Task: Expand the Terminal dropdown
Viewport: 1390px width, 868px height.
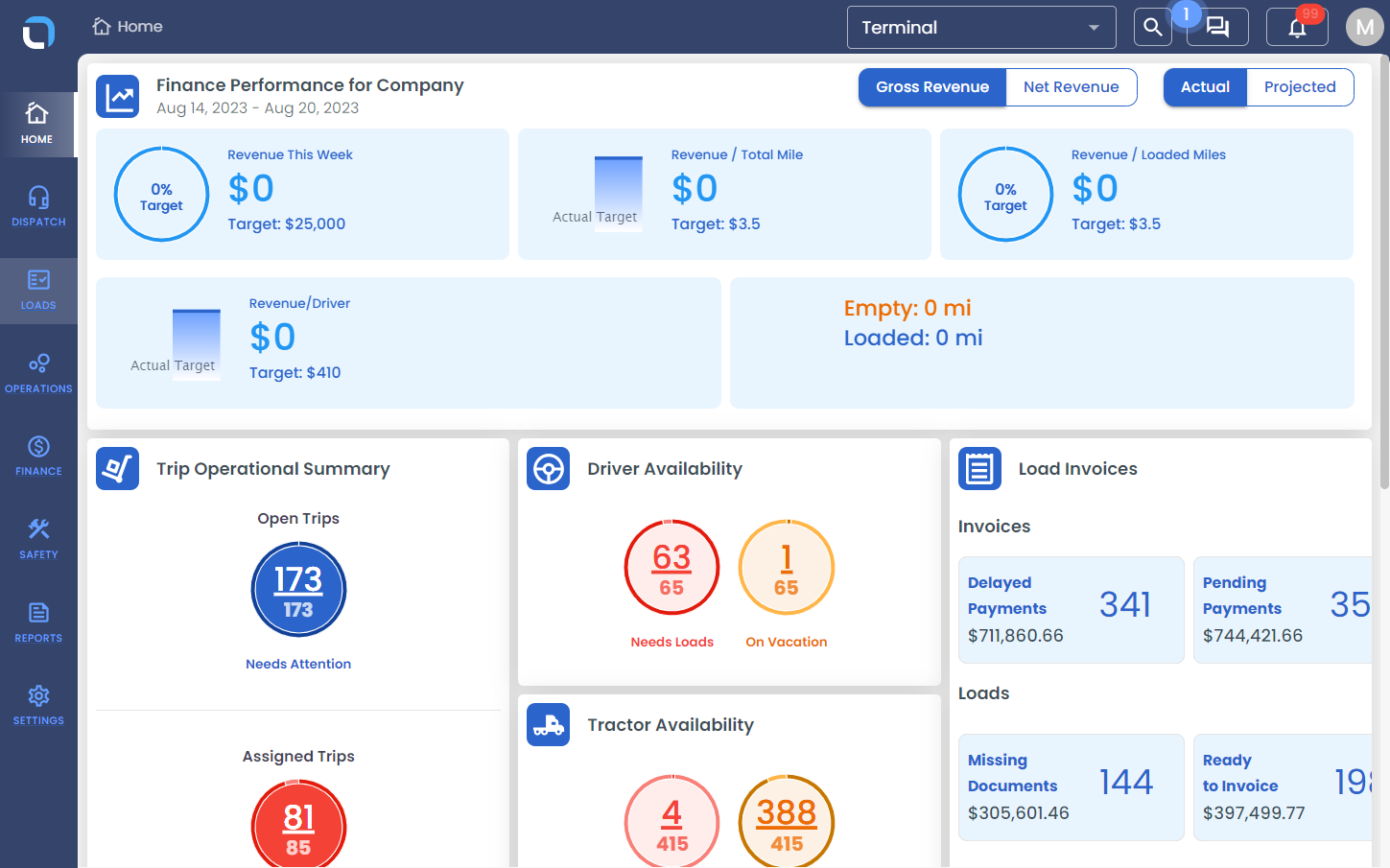Action: point(981,27)
